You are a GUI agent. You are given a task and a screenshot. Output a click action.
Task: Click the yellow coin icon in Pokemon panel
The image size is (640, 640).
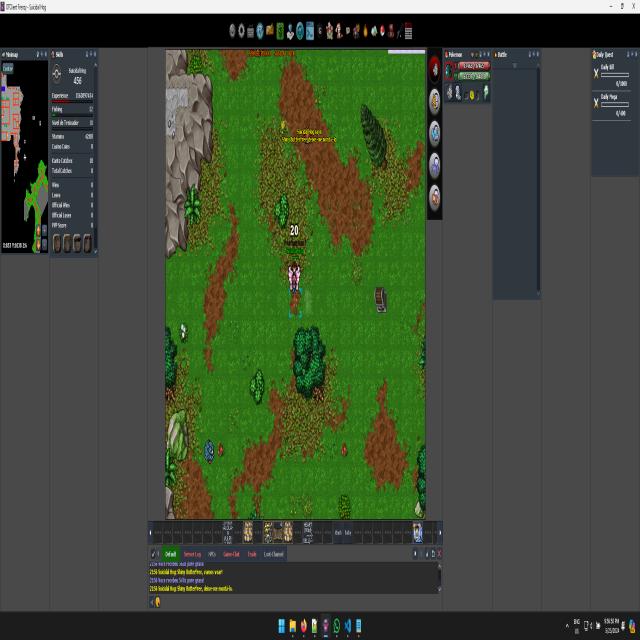[x=472, y=95]
